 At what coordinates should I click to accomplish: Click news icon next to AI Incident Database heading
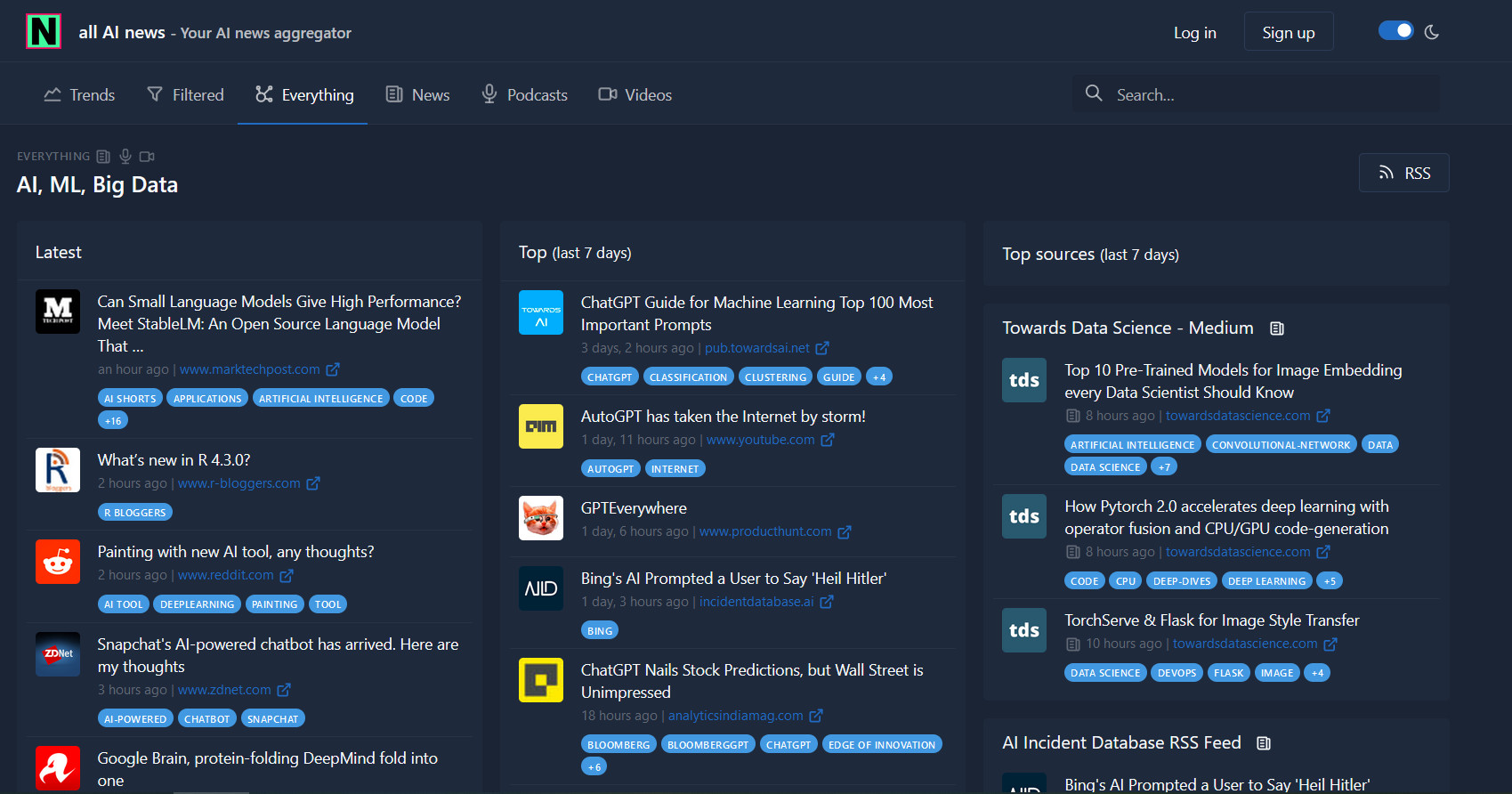[x=1264, y=743]
